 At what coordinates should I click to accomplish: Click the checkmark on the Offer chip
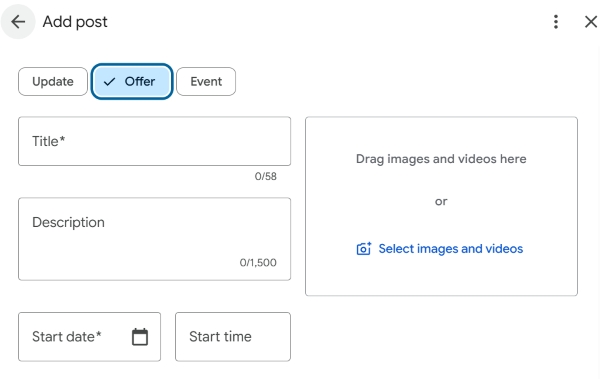coord(109,82)
